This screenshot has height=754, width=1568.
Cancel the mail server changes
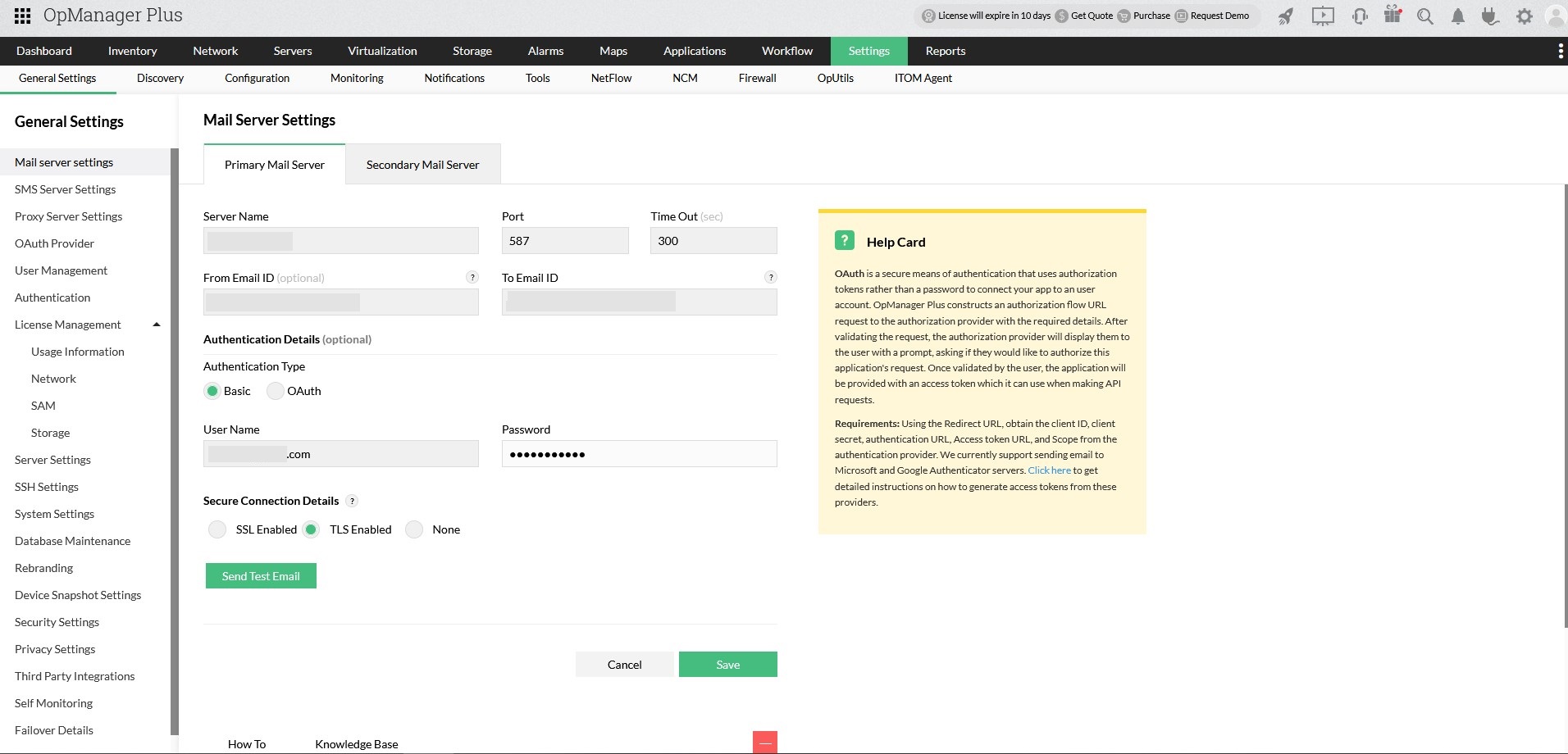coord(625,665)
